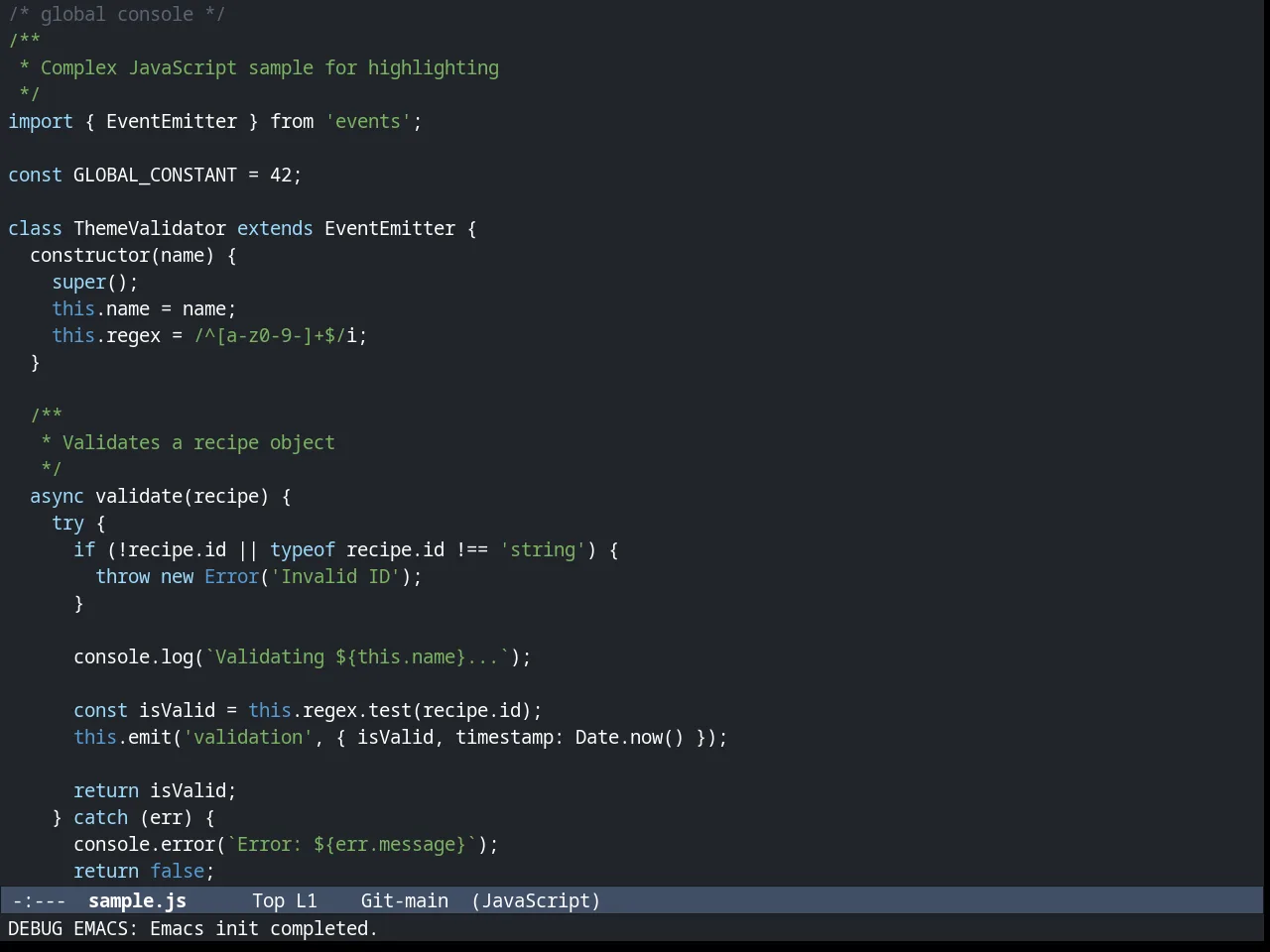Image resolution: width=1270 pixels, height=952 pixels.
Task: Click the 'events' string literal
Action: click(368, 121)
